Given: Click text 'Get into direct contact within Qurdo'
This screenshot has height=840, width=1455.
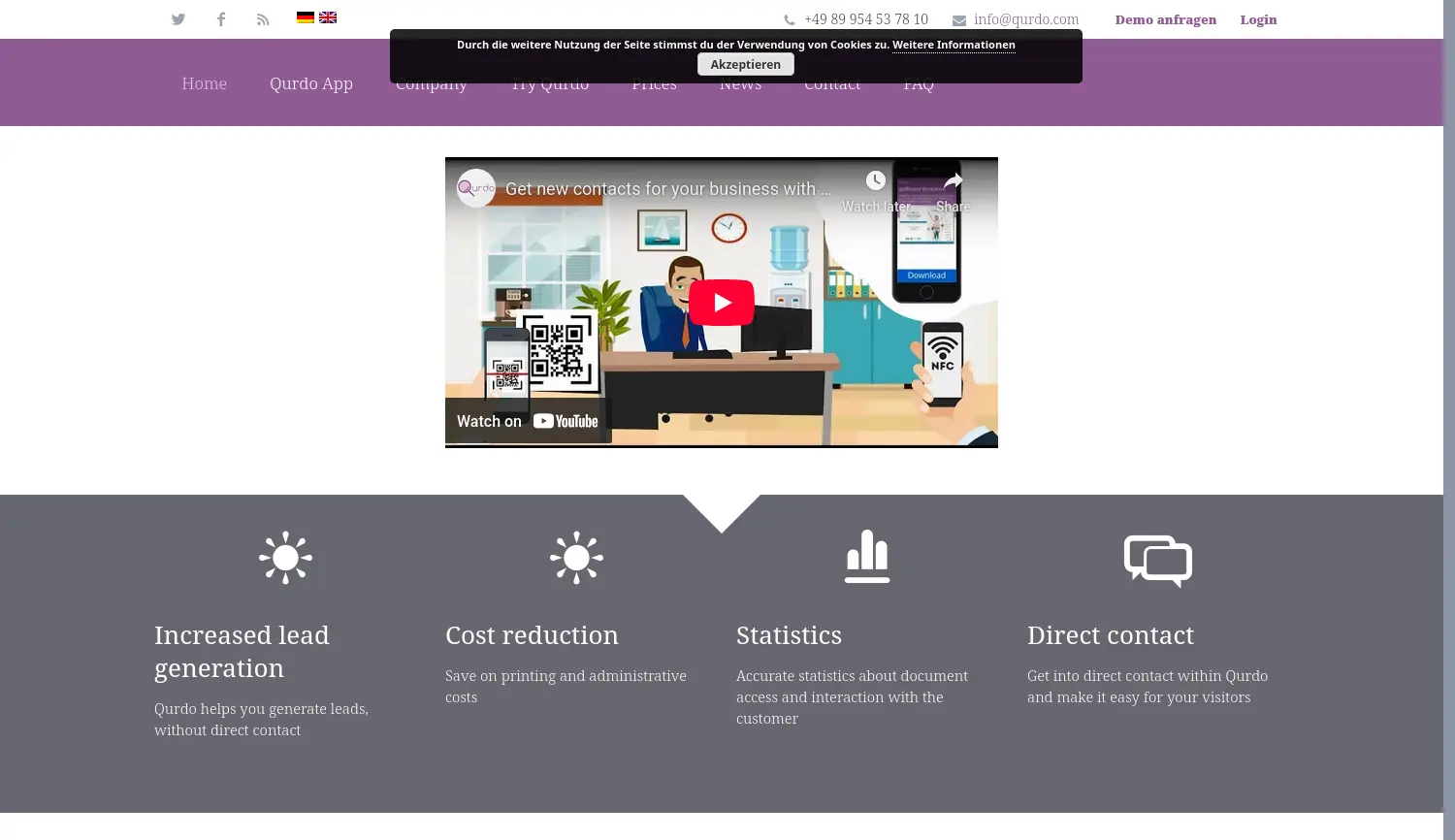Looking at the screenshot, I should (1148, 676).
